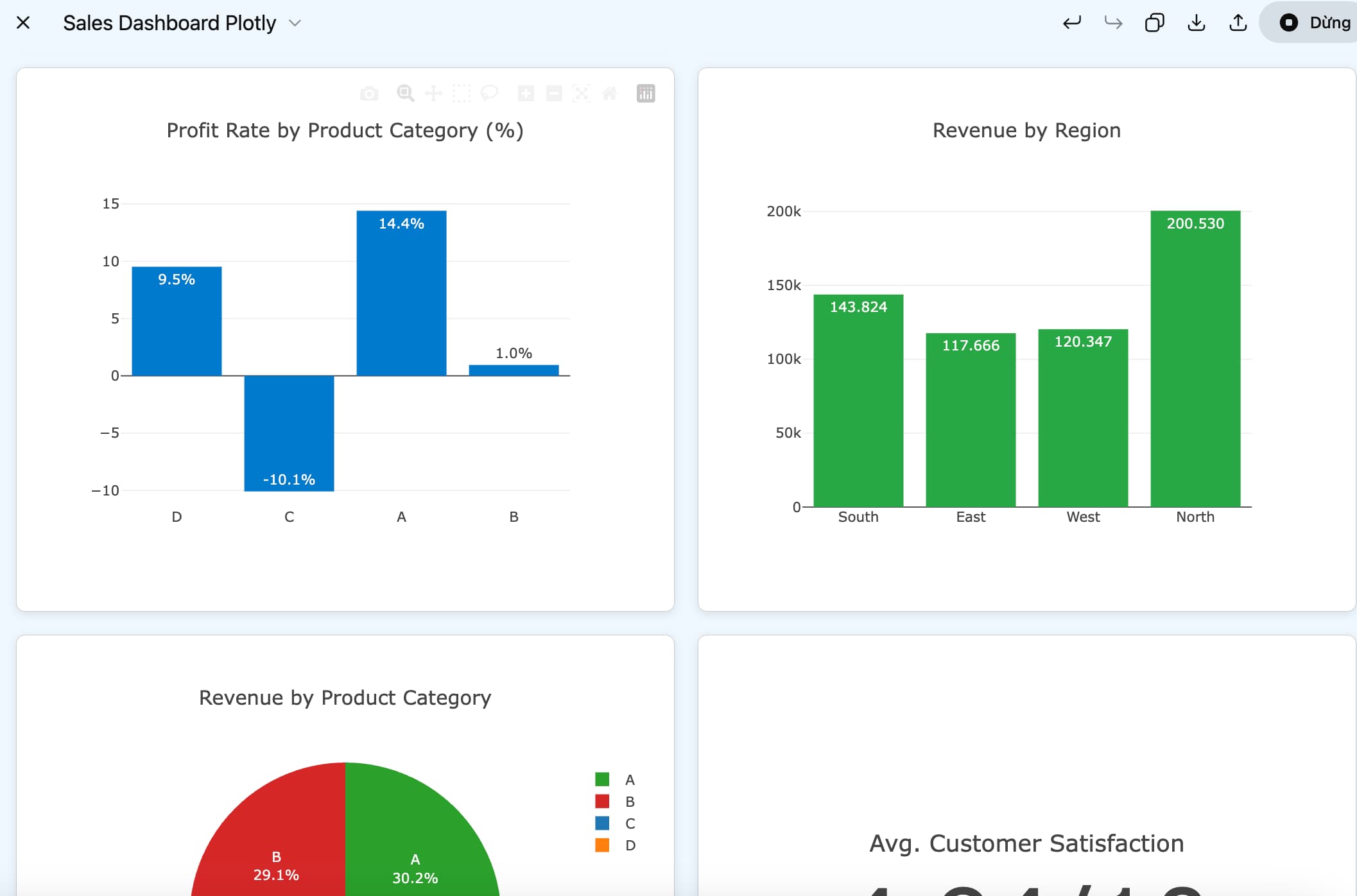
Task: Click the 1.0% bar for category B
Action: 514,370
